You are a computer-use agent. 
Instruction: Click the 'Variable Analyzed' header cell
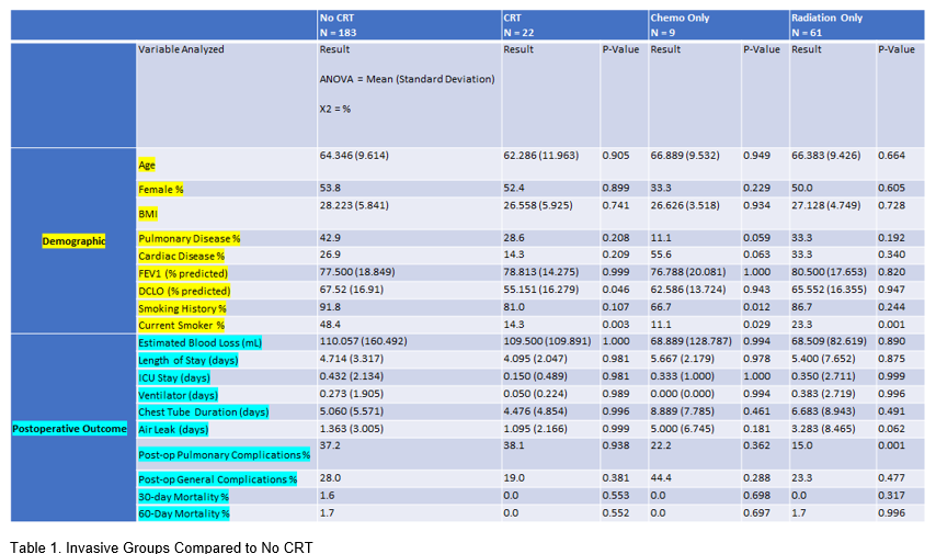coord(181,48)
